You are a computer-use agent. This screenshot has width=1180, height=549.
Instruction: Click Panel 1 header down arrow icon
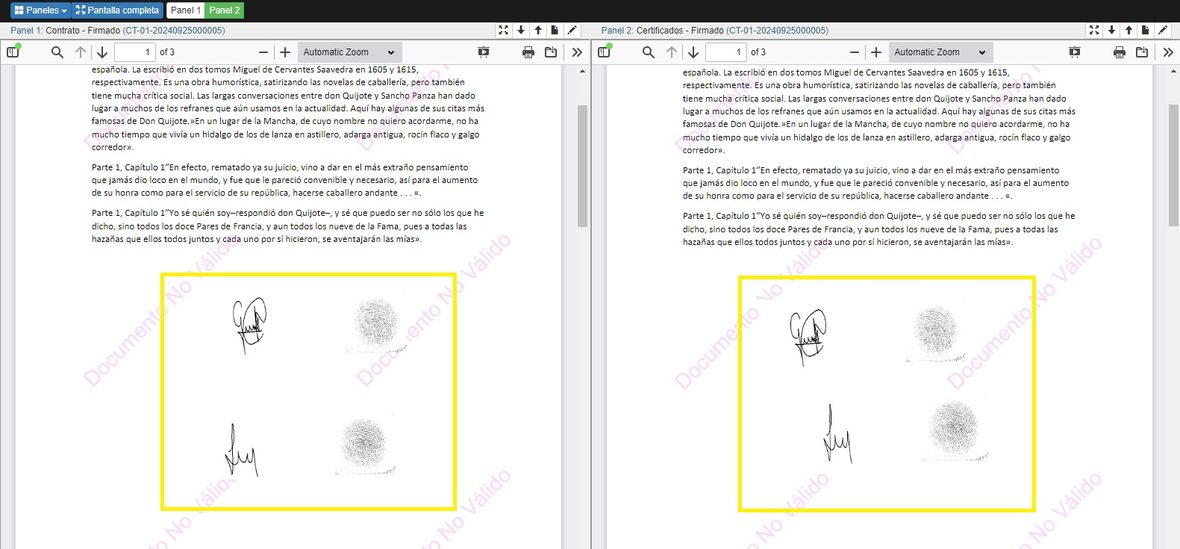[521, 30]
